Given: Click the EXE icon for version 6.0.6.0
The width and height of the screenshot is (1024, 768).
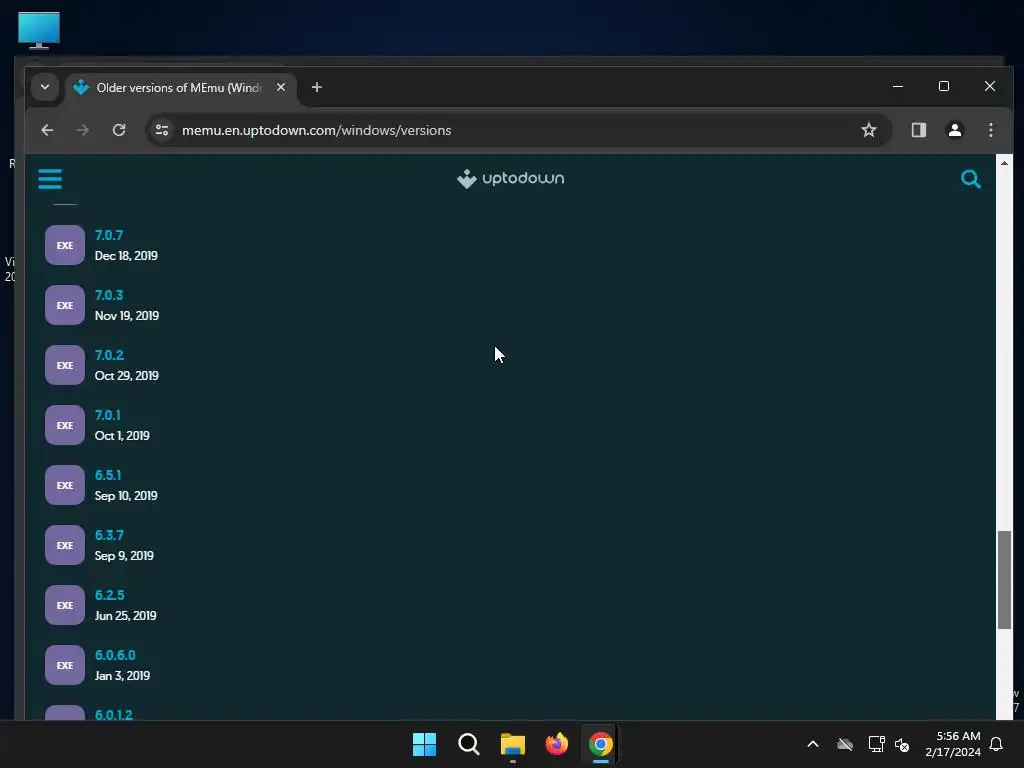Looking at the screenshot, I should (65, 665).
